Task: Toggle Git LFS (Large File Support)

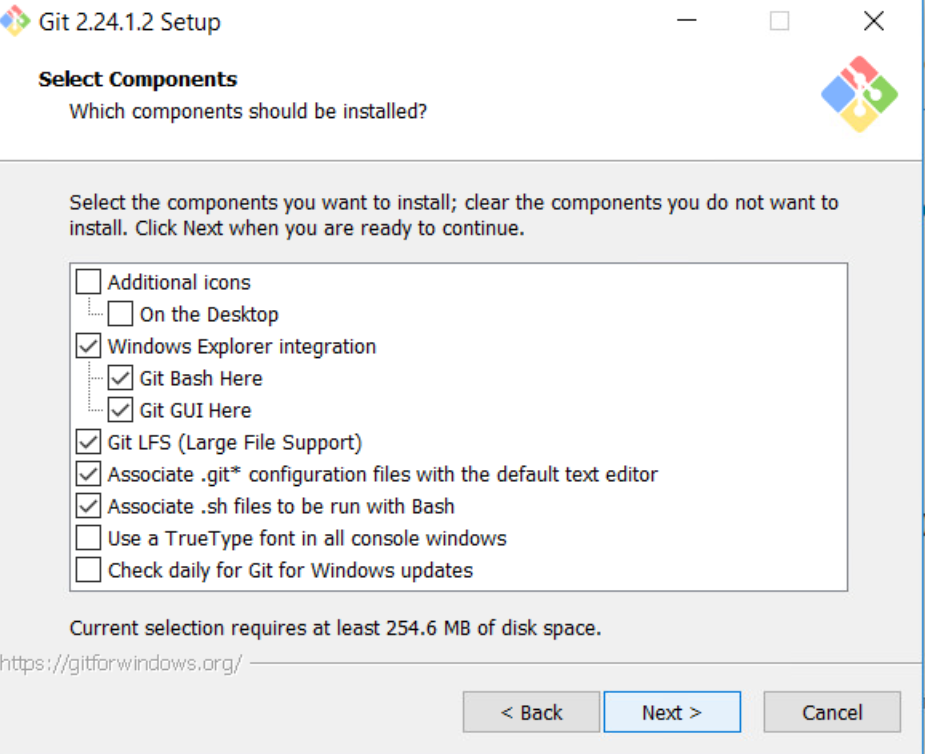Action: click(x=89, y=442)
